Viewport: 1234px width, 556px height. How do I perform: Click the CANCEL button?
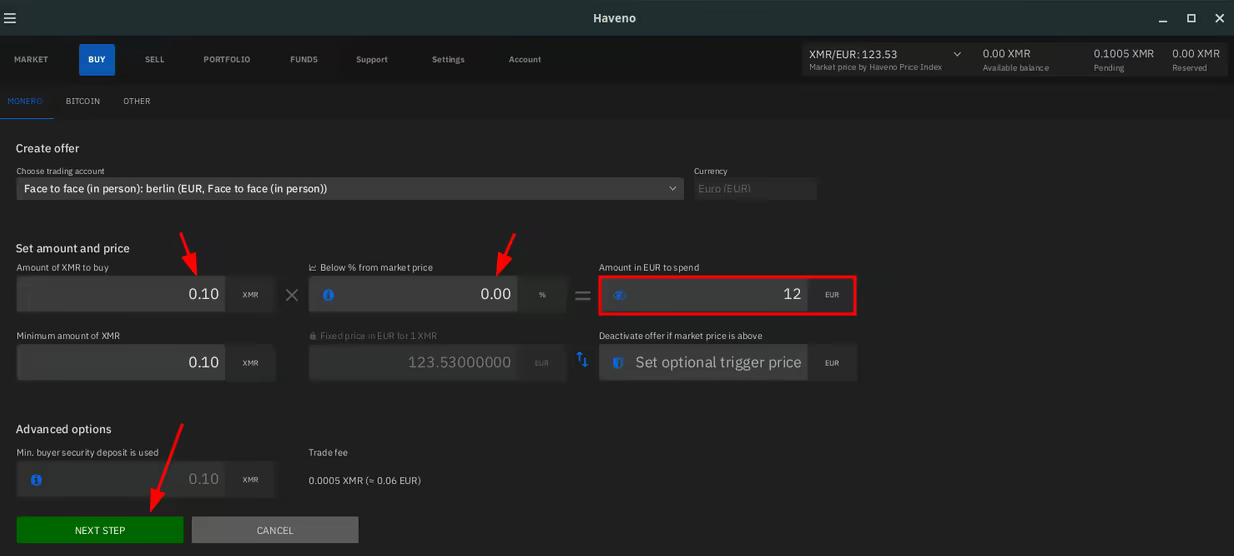pyautogui.click(x=275, y=530)
